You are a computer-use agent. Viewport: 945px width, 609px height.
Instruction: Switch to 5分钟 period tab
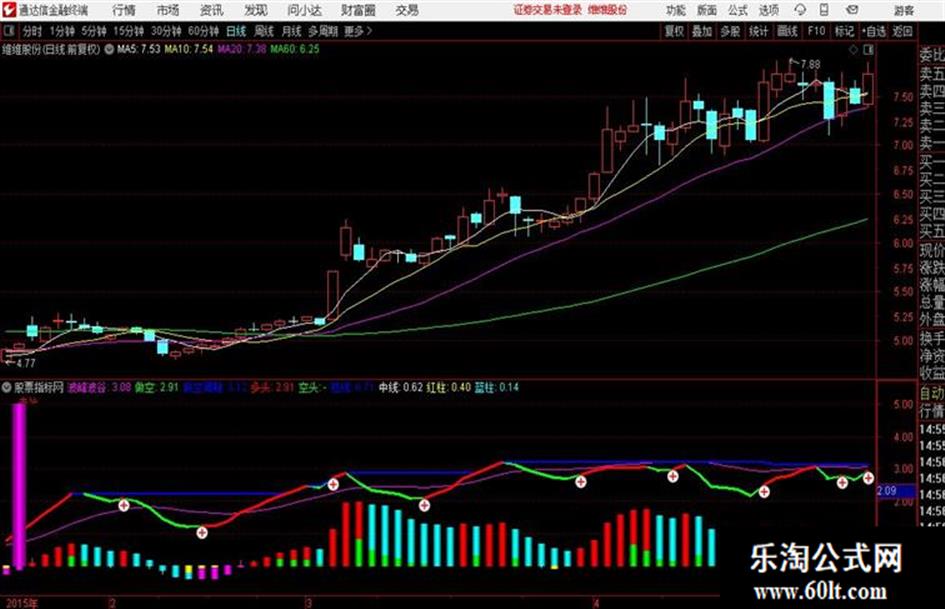pos(94,31)
